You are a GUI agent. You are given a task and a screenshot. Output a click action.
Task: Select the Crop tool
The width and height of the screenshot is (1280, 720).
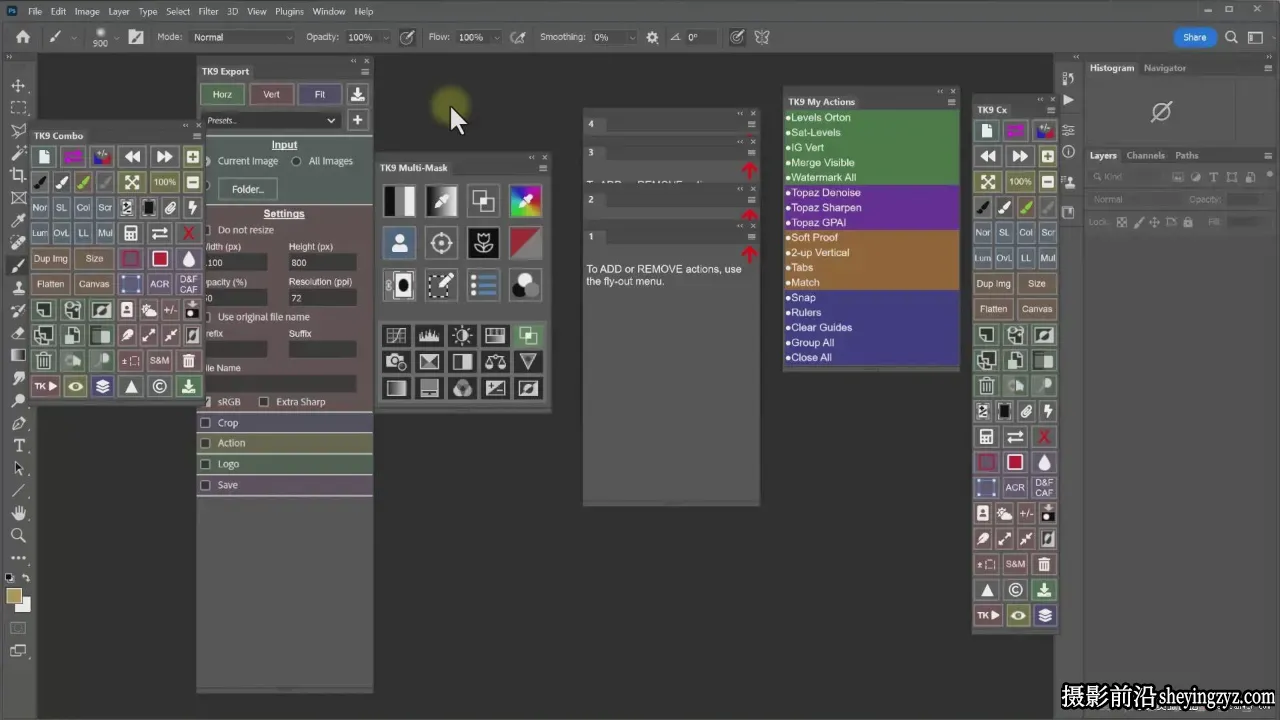[x=18, y=175]
